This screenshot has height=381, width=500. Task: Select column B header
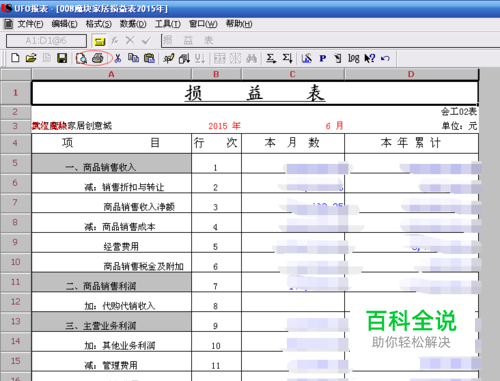coord(216,74)
